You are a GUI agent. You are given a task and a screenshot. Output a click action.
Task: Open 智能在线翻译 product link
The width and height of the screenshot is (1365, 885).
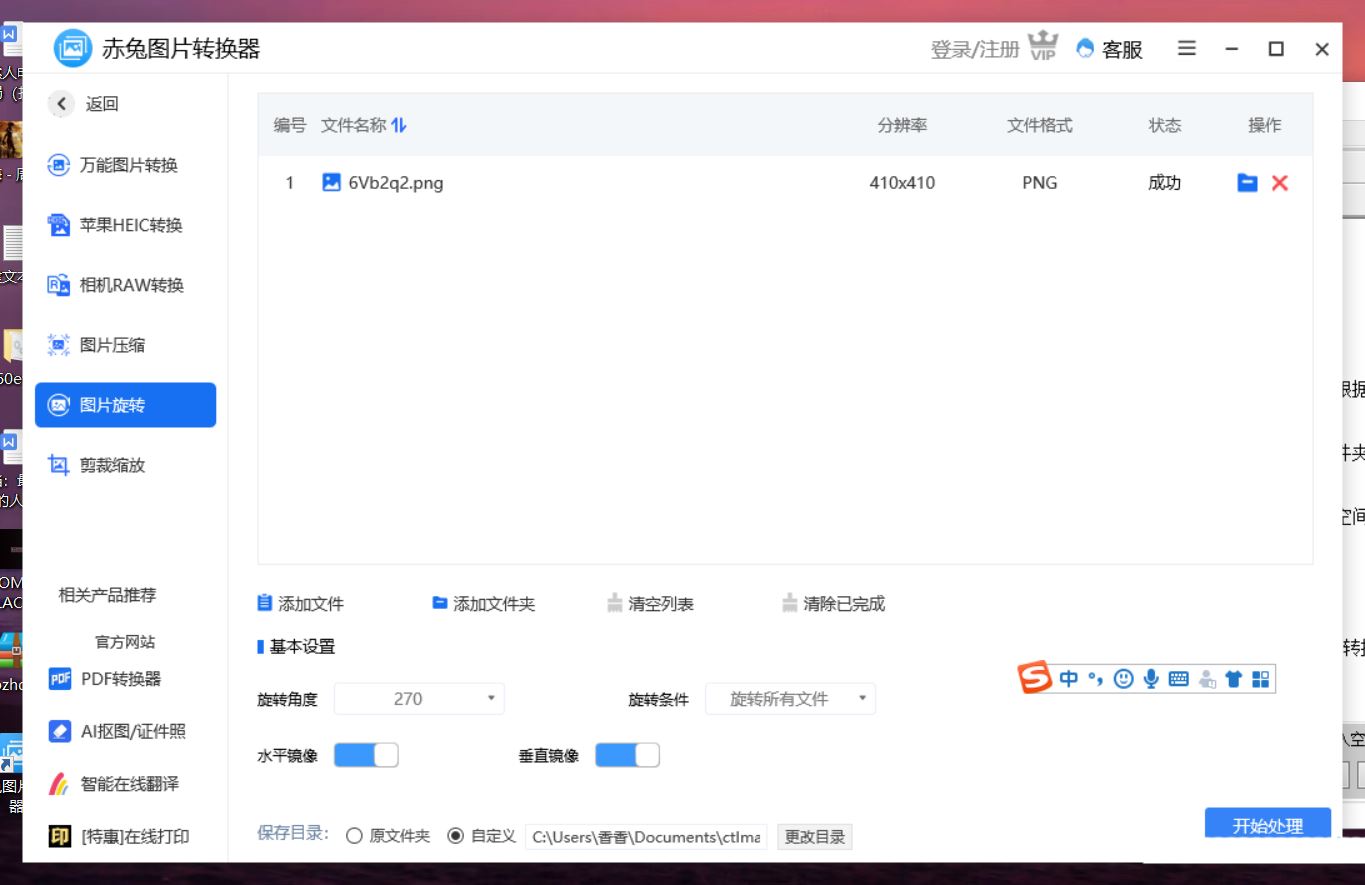click(x=114, y=784)
